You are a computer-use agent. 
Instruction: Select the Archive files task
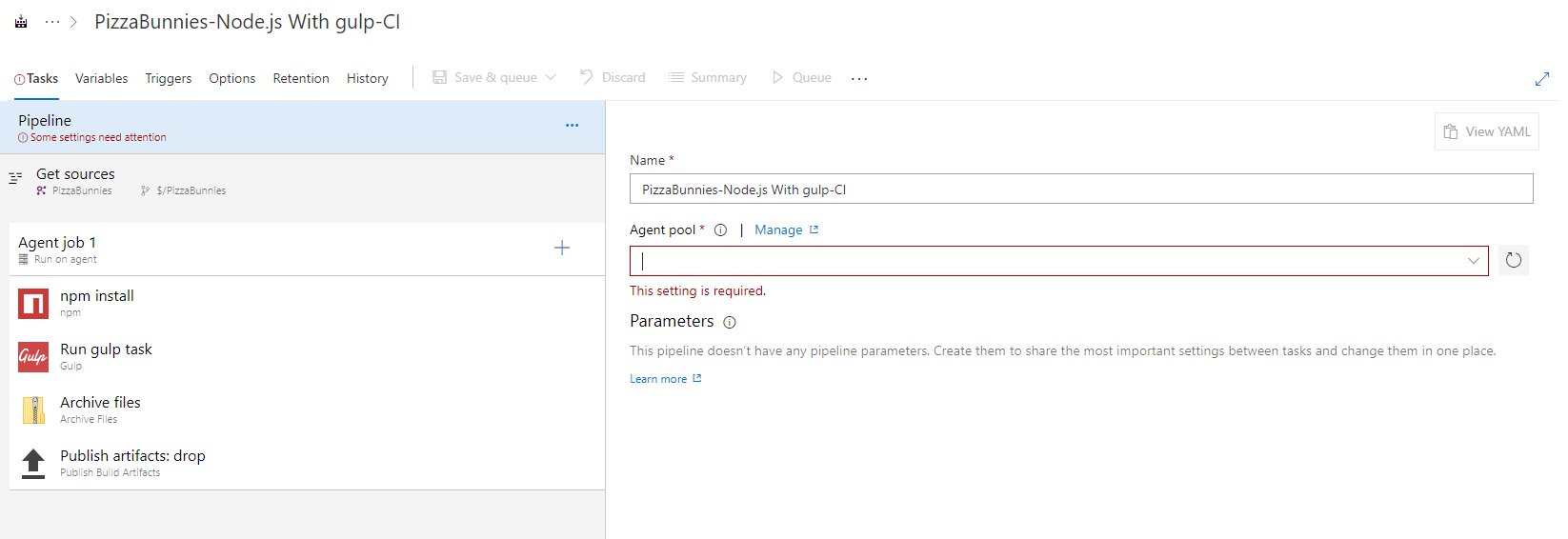pyautogui.click(x=307, y=409)
